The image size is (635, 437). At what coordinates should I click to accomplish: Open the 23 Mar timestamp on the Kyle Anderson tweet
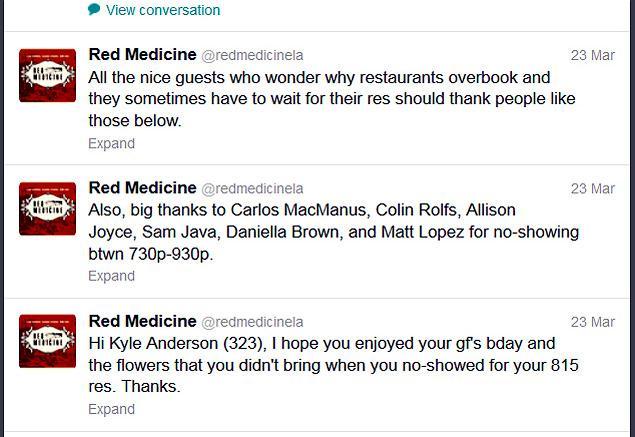coord(592,322)
